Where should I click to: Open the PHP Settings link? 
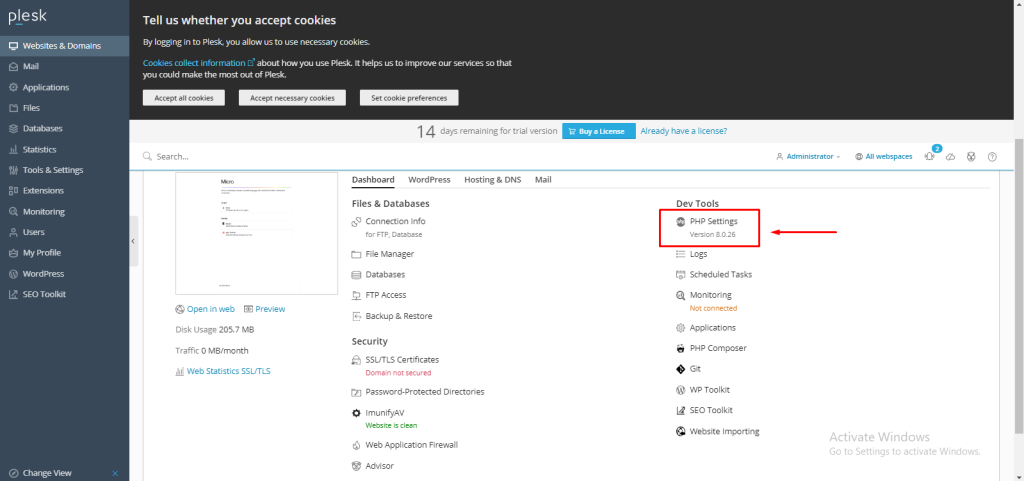[x=713, y=221]
